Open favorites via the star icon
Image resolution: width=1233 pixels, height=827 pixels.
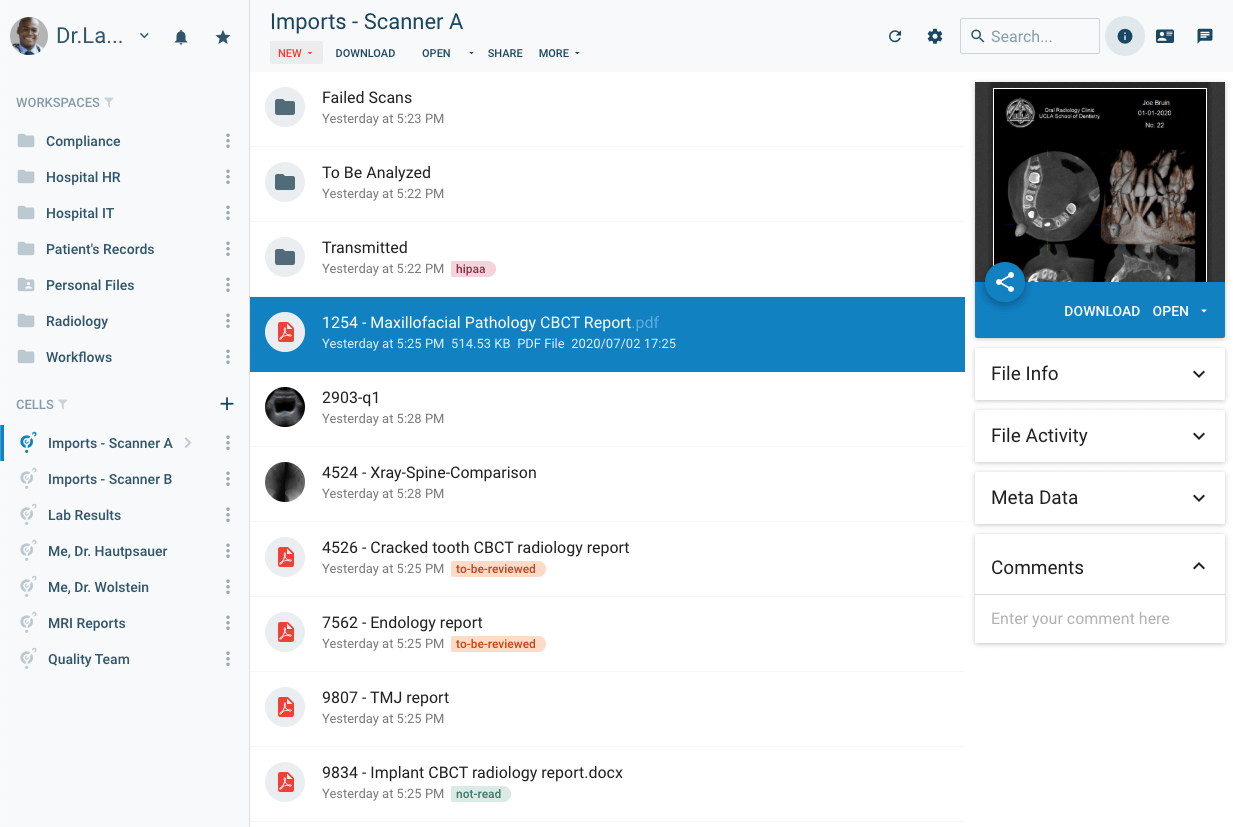tap(223, 37)
